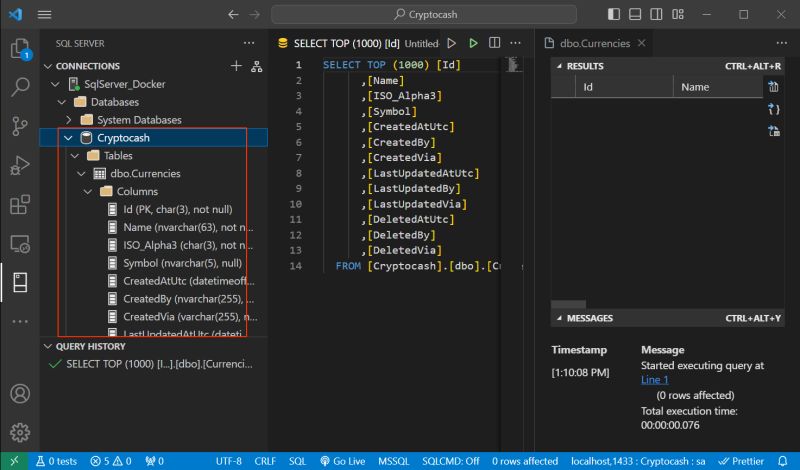Click the 0 tests status entry
The image size is (800, 470).
pos(56,461)
